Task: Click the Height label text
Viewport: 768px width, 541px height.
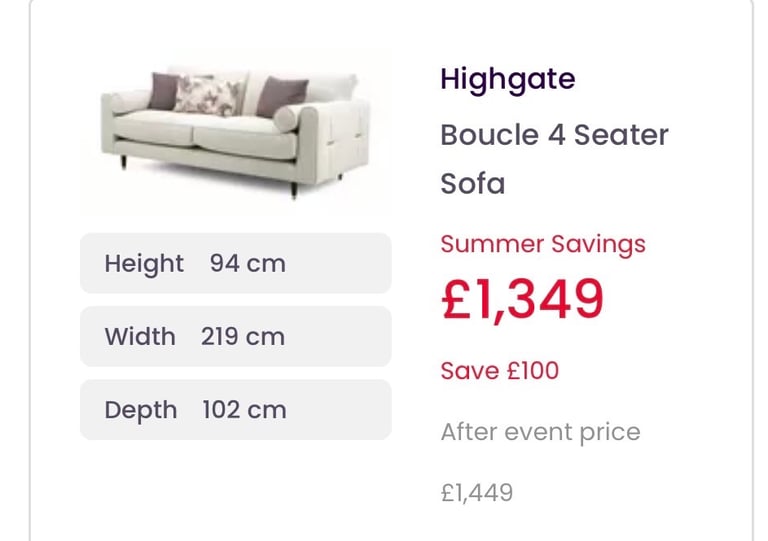Action: [x=144, y=264]
